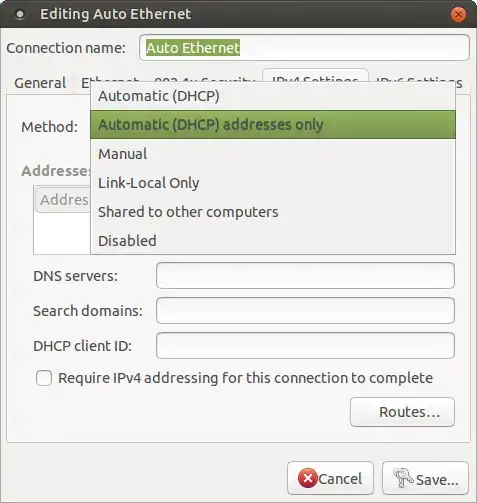Screen dimensions: 477x503
Task: Select Link-Local Only option
Action: pos(273,183)
